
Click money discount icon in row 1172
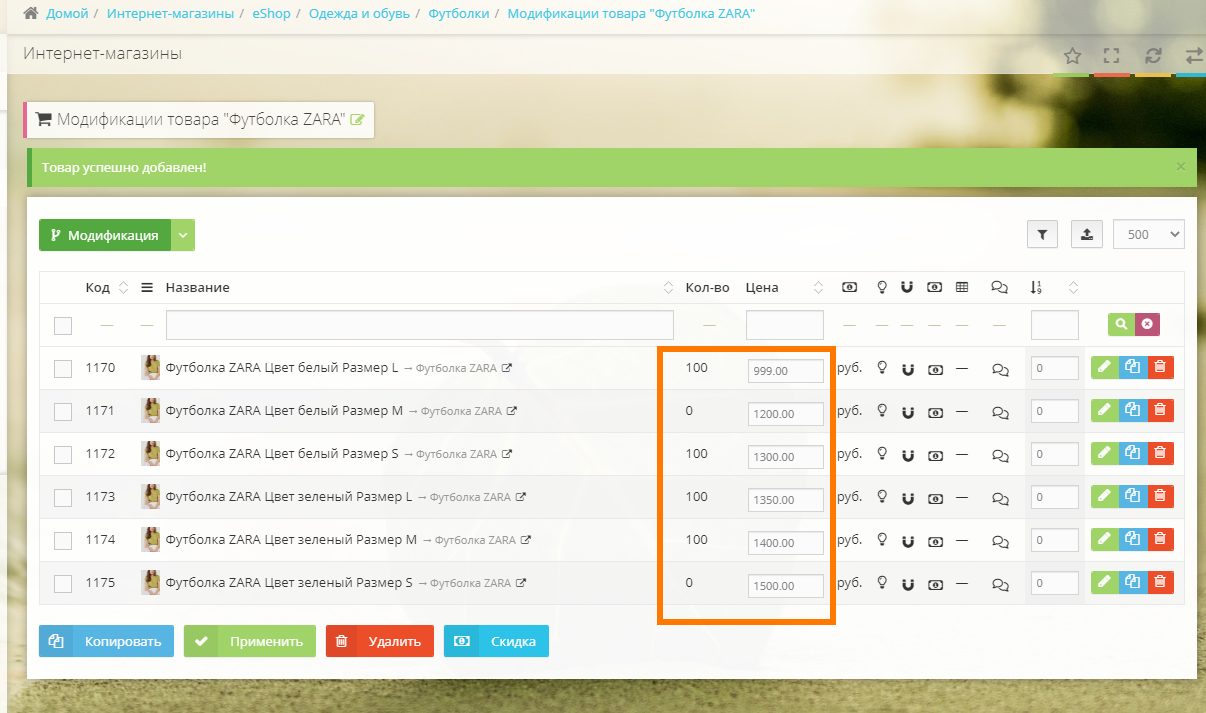[x=934, y=455]
